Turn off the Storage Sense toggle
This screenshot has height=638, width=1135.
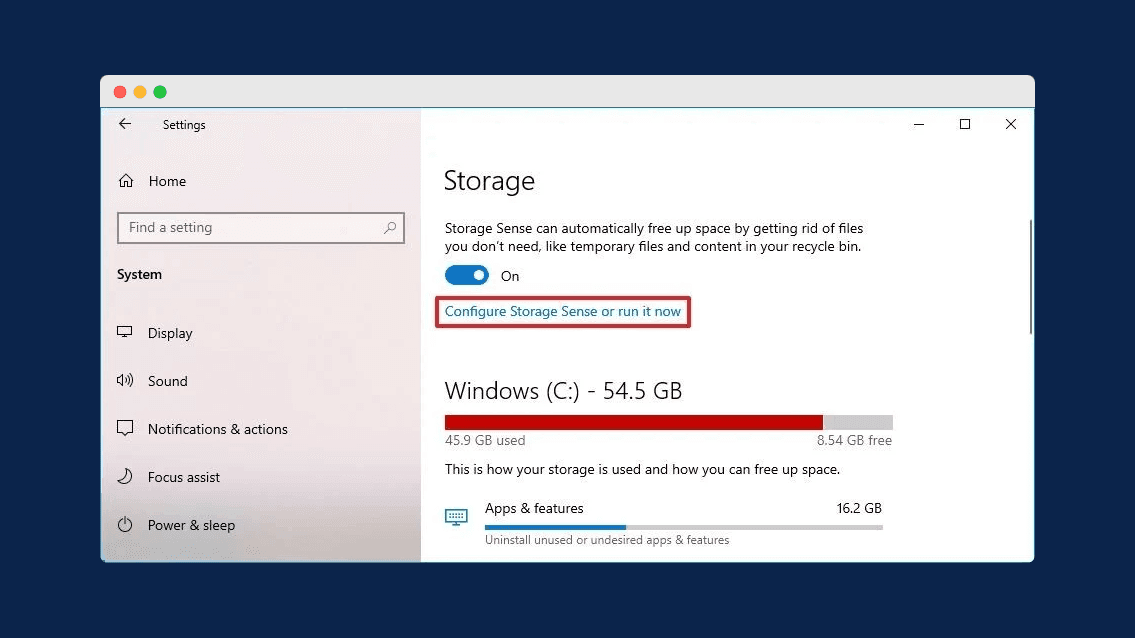(467, 276)
